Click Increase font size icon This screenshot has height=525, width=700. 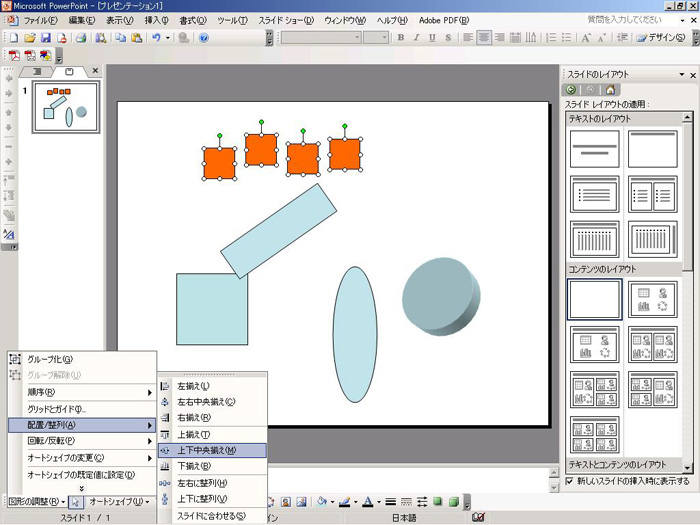(x=586, y=38)
